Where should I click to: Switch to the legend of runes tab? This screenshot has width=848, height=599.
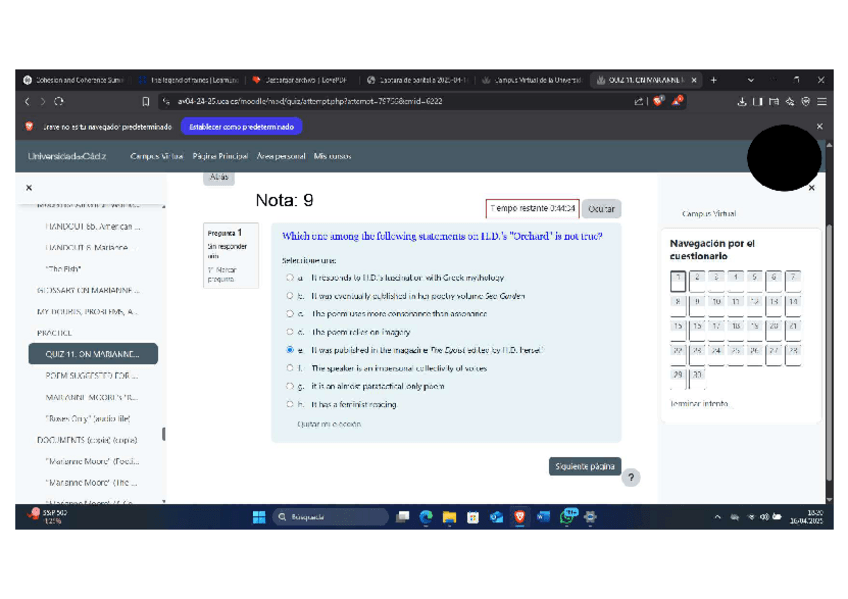click(189, 80)
